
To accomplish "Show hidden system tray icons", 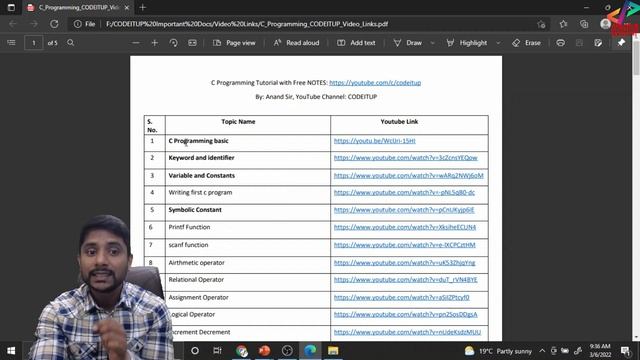I will click(542, 351).
